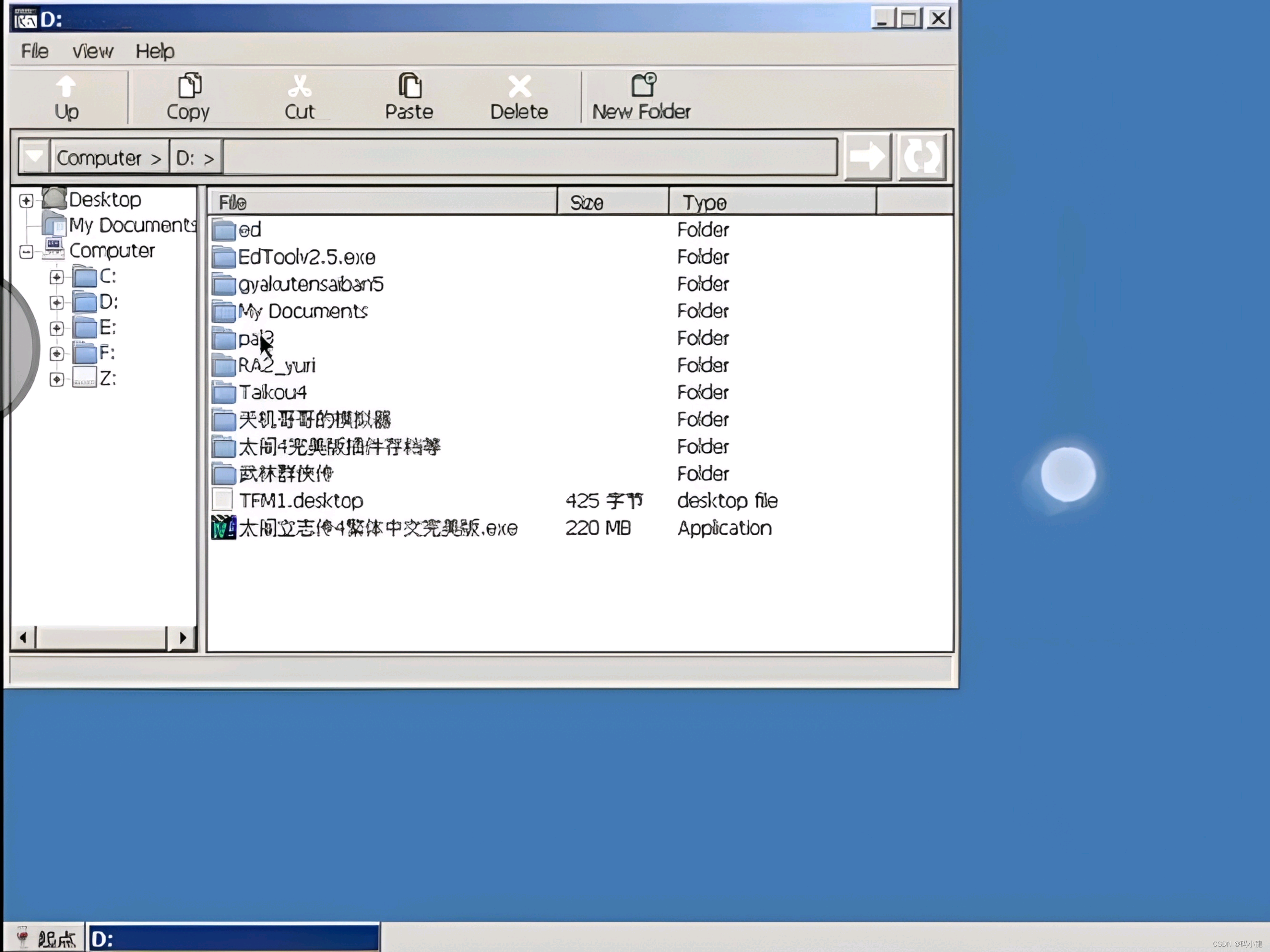Click the Start button in taskbar
The height and width of the screenshot is (952, 1270).
(x=45, y=939)
